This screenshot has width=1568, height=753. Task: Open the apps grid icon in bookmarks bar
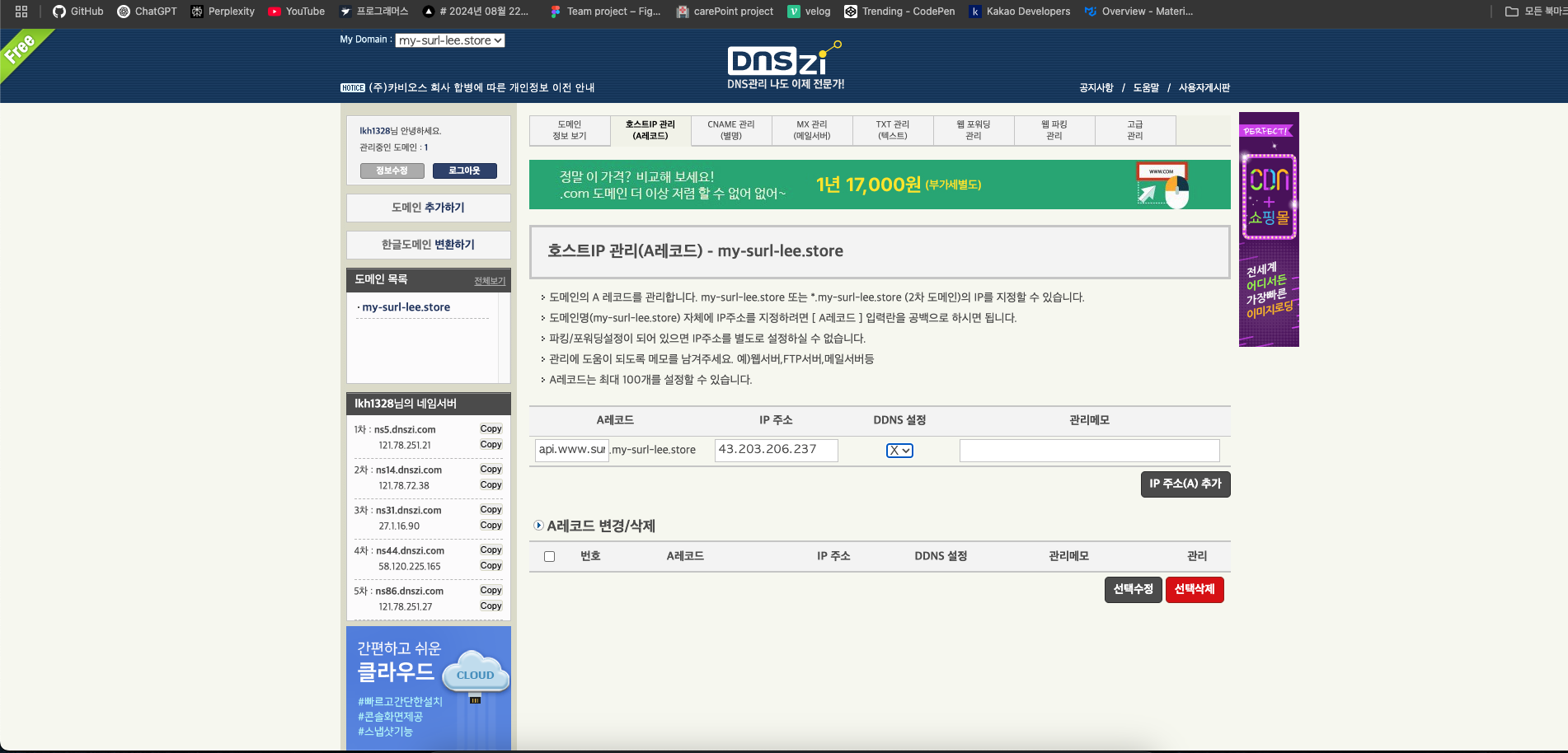point(21,12)
